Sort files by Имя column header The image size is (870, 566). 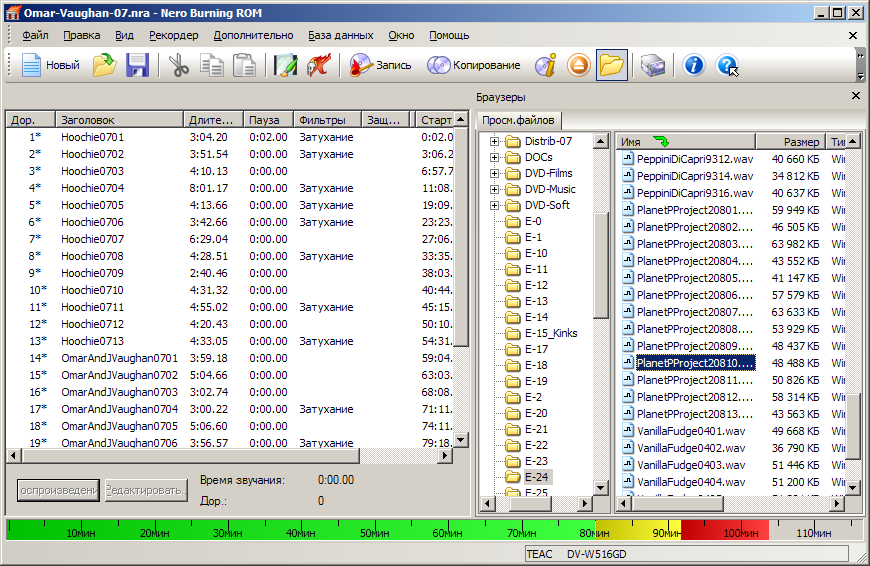[x=686, y=142]
